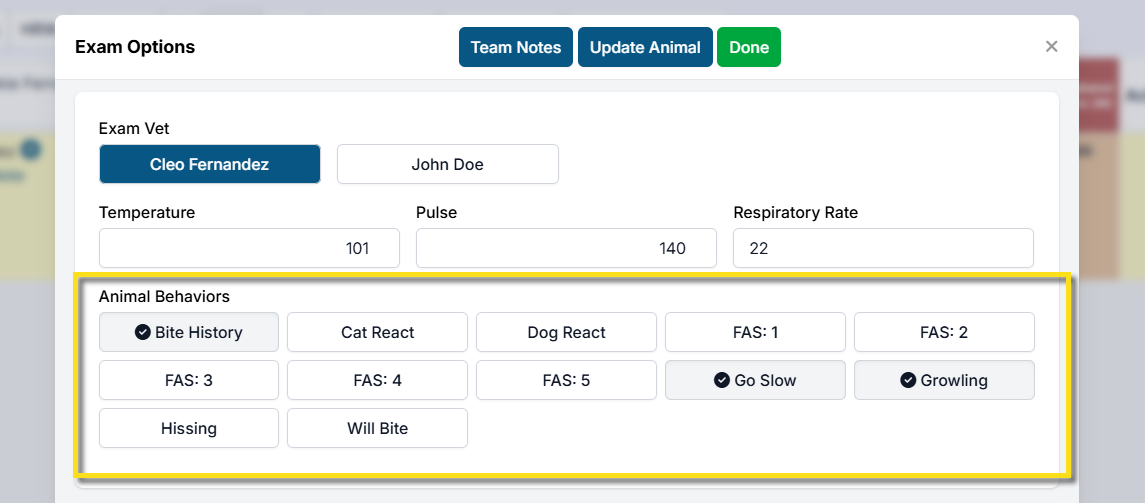Close the Exam Options dialog
This screenshot has width=1145, height=503.
(1051, 47)
